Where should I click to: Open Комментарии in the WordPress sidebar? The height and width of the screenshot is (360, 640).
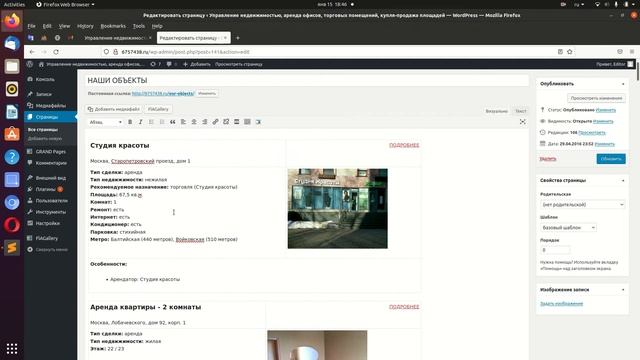pos(51,163)
